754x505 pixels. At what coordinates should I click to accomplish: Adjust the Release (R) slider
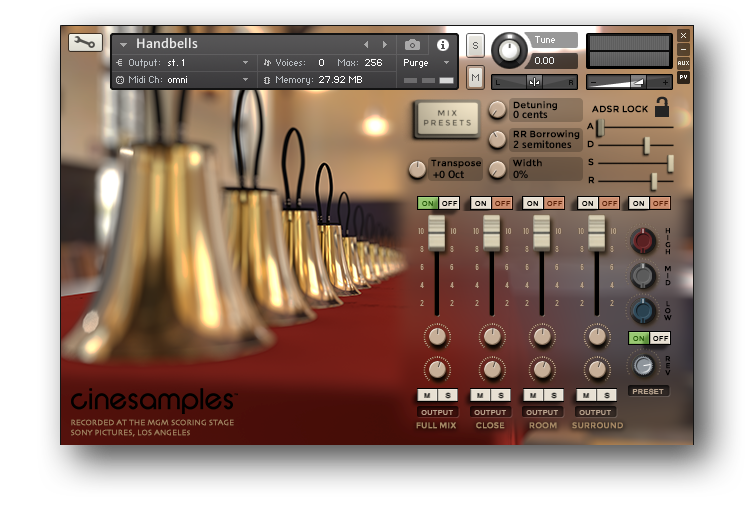pos(653,181)
